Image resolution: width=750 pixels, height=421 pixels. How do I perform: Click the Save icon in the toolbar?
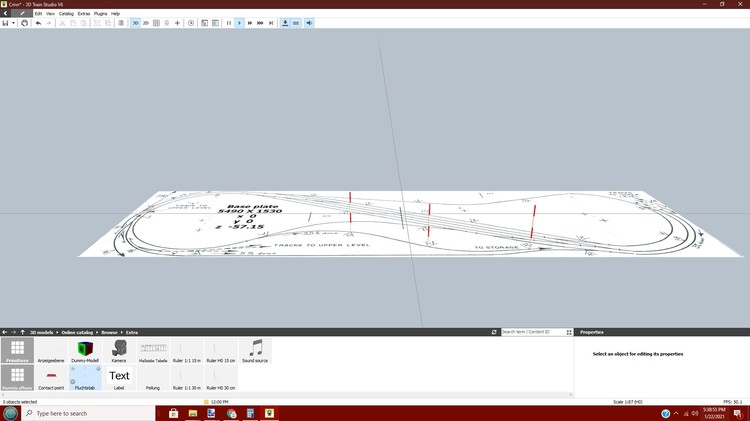[5, 22]
